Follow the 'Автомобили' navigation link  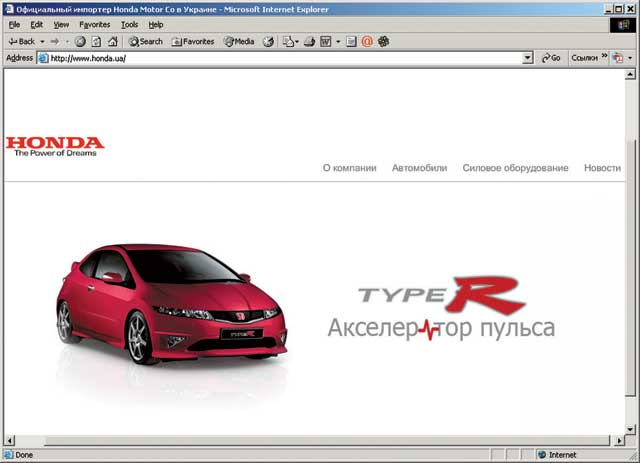pos(419,168)
